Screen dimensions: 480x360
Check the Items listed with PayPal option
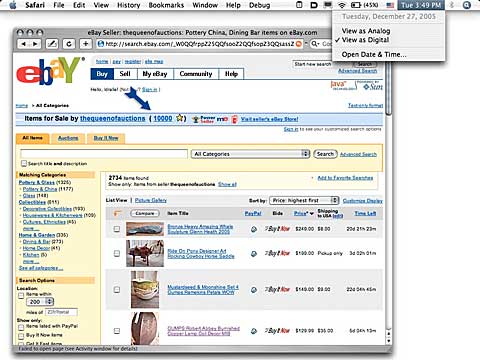(x=21, y=327)
